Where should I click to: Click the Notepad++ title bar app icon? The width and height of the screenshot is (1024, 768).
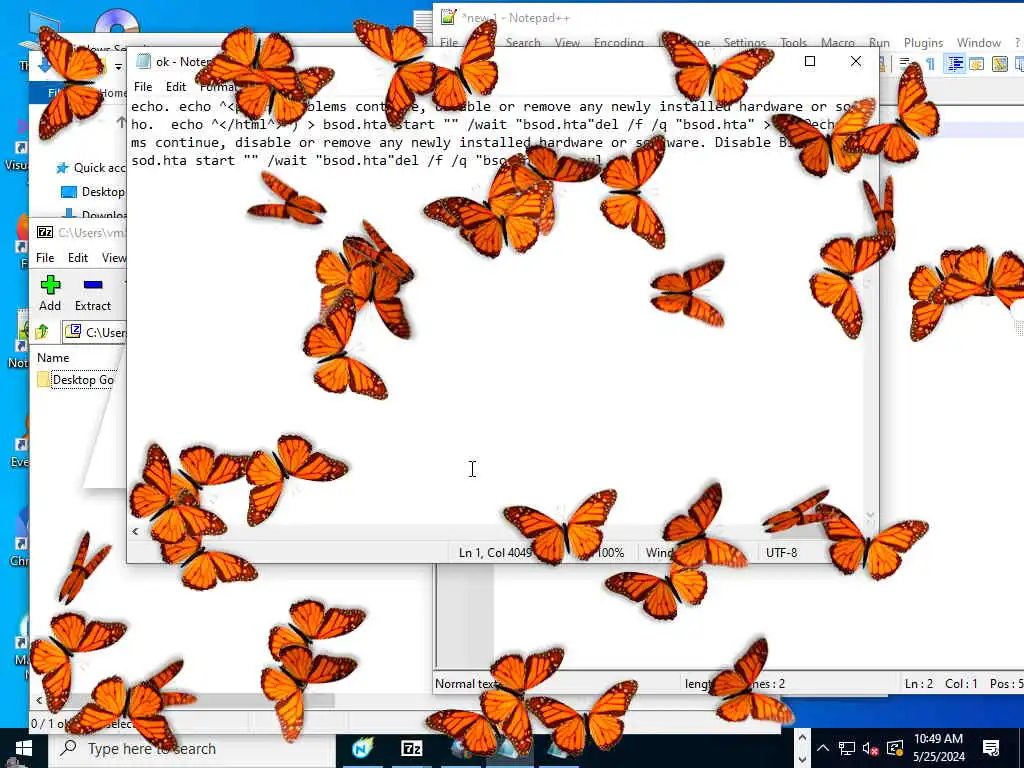coord(448,17)
